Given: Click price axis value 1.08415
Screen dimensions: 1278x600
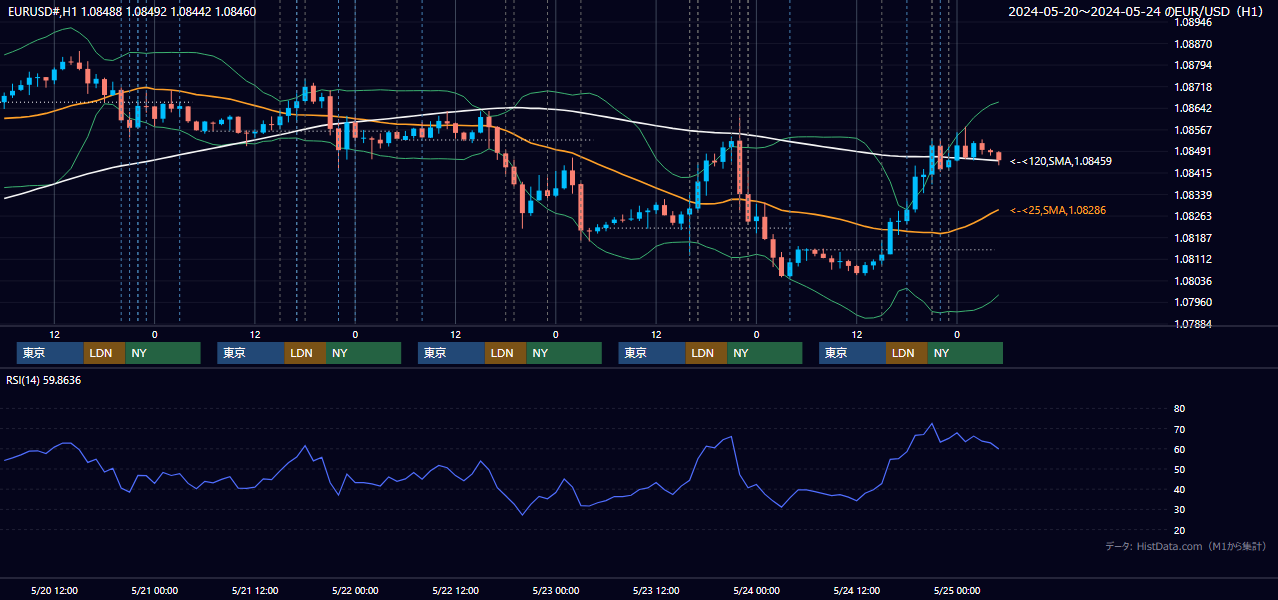Looking at the screenshot, I should pos(1193,173).
